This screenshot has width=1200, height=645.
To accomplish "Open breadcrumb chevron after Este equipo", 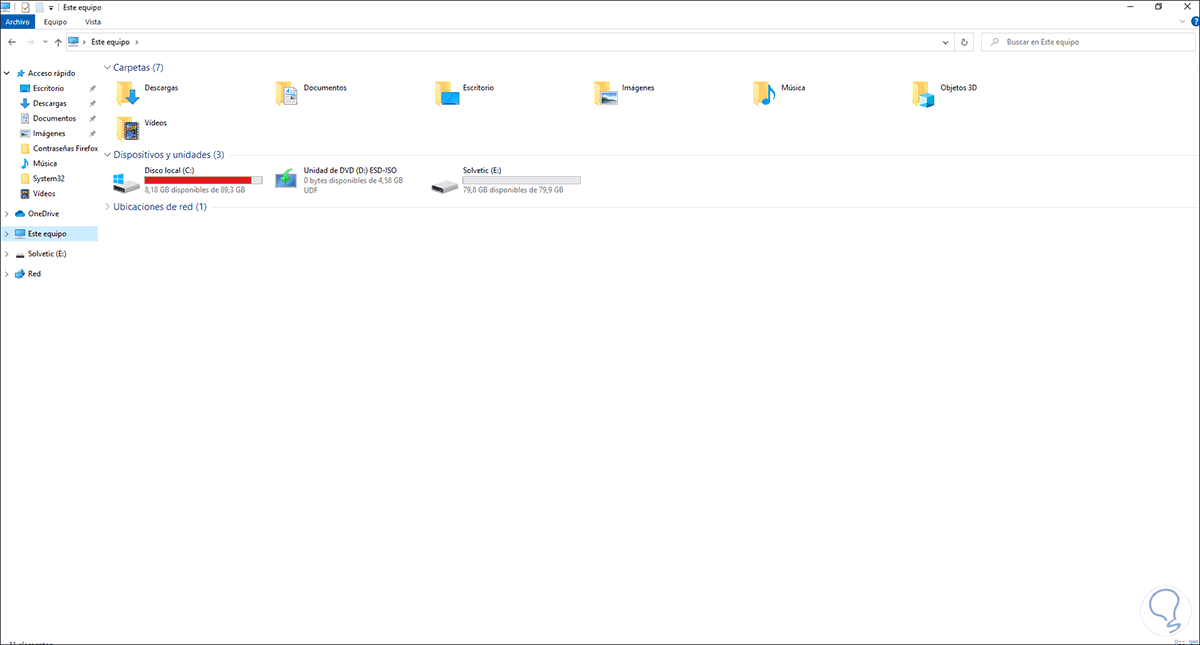I will [x=137, y=42].
